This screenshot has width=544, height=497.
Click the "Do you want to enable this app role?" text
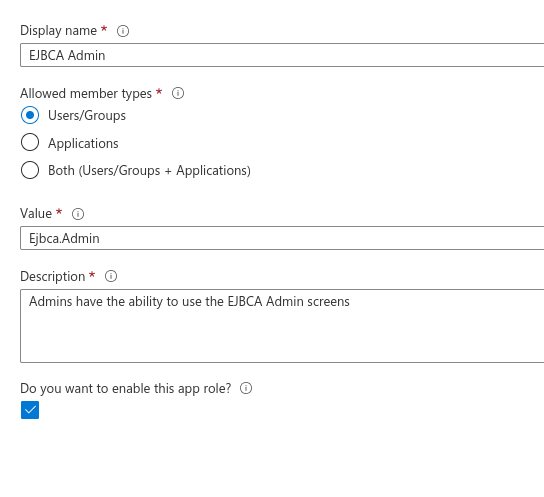click(x=126, y=388)
